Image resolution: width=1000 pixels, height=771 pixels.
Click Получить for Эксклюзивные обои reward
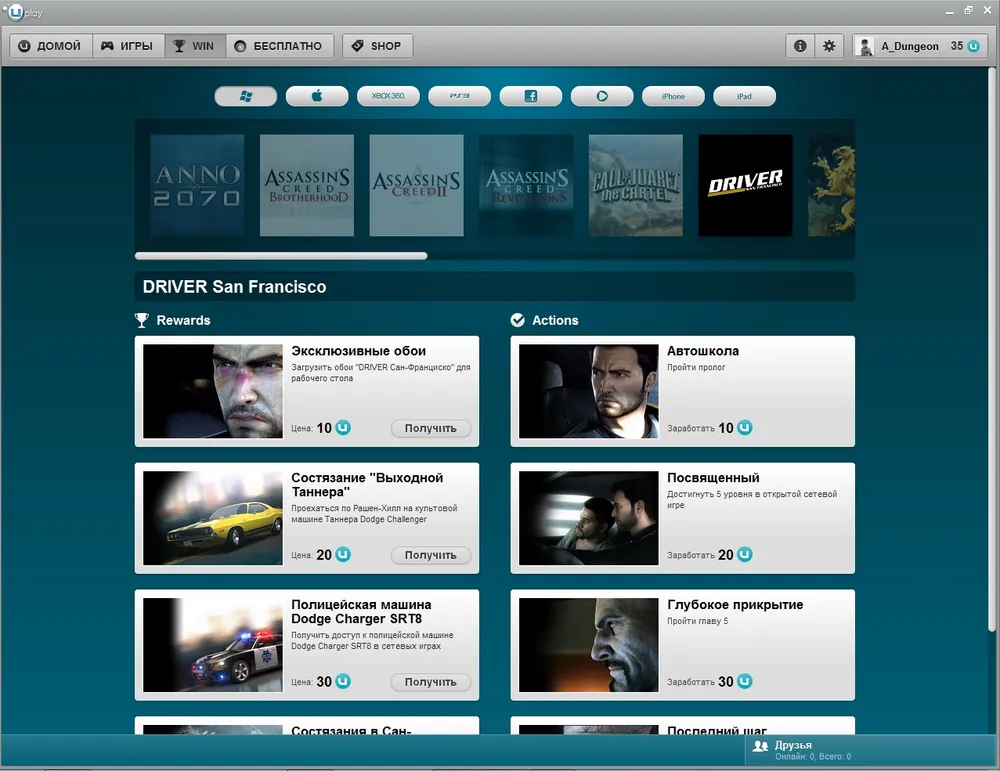[430, 428]
